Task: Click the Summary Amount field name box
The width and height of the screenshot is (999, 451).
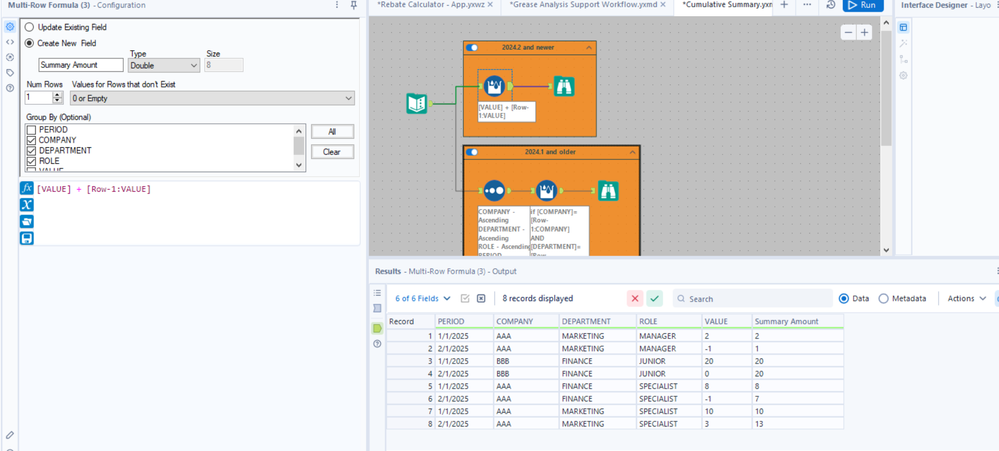Action: click(81, 65)
